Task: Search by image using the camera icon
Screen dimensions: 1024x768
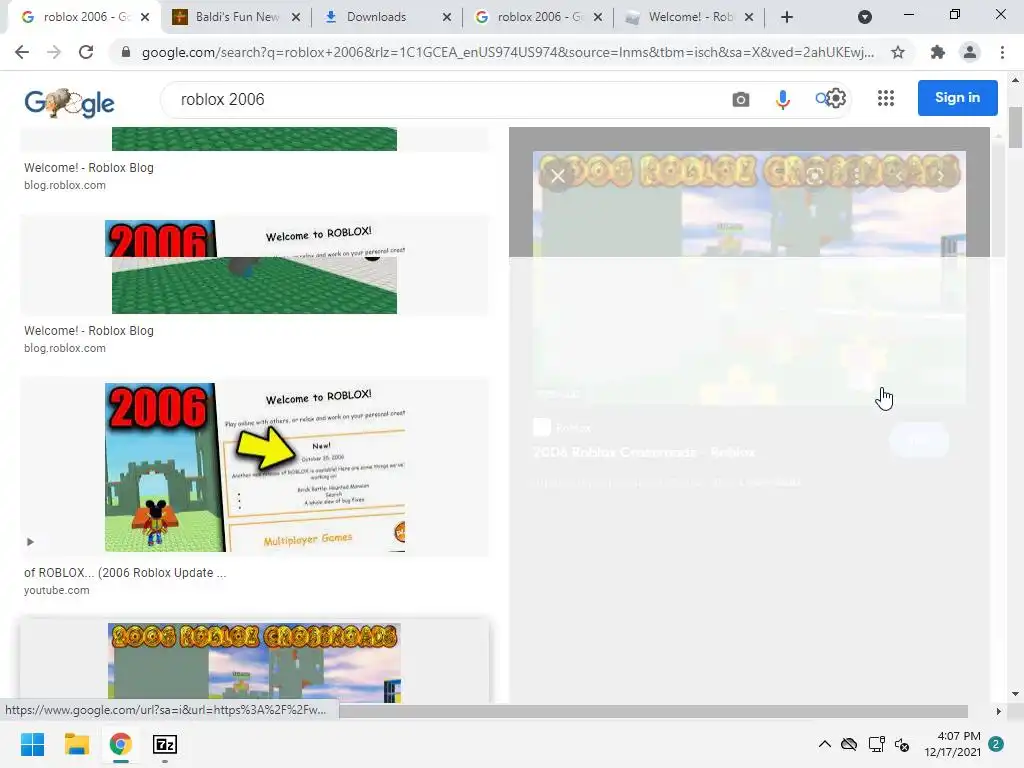Action: pos(741,99)
